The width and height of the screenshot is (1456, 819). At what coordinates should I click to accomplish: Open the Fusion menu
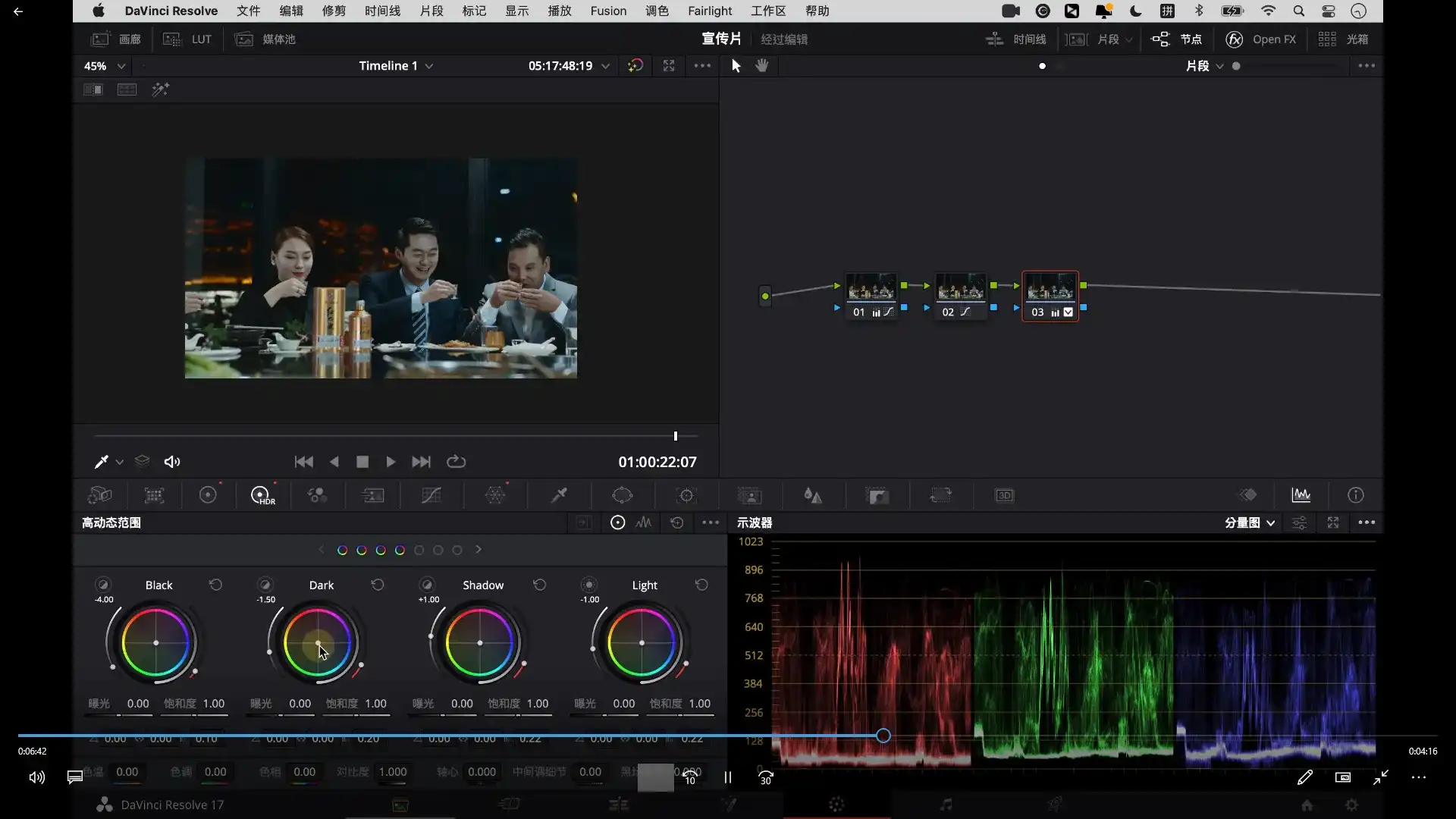(608, 11)
